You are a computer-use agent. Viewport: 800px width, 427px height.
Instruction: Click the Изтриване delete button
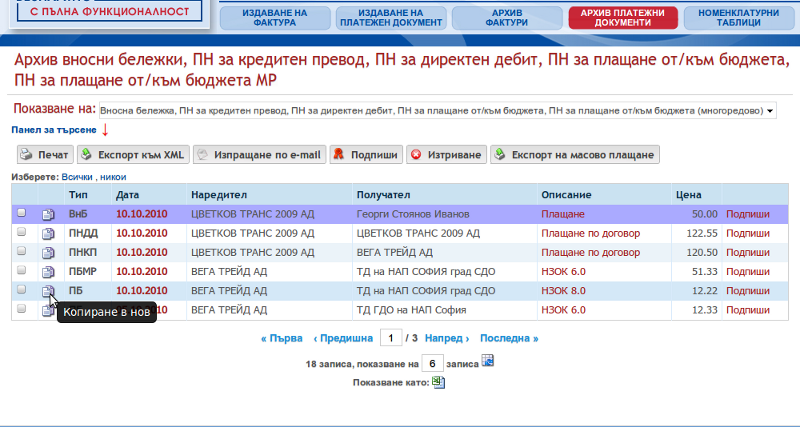pos(448,155)
